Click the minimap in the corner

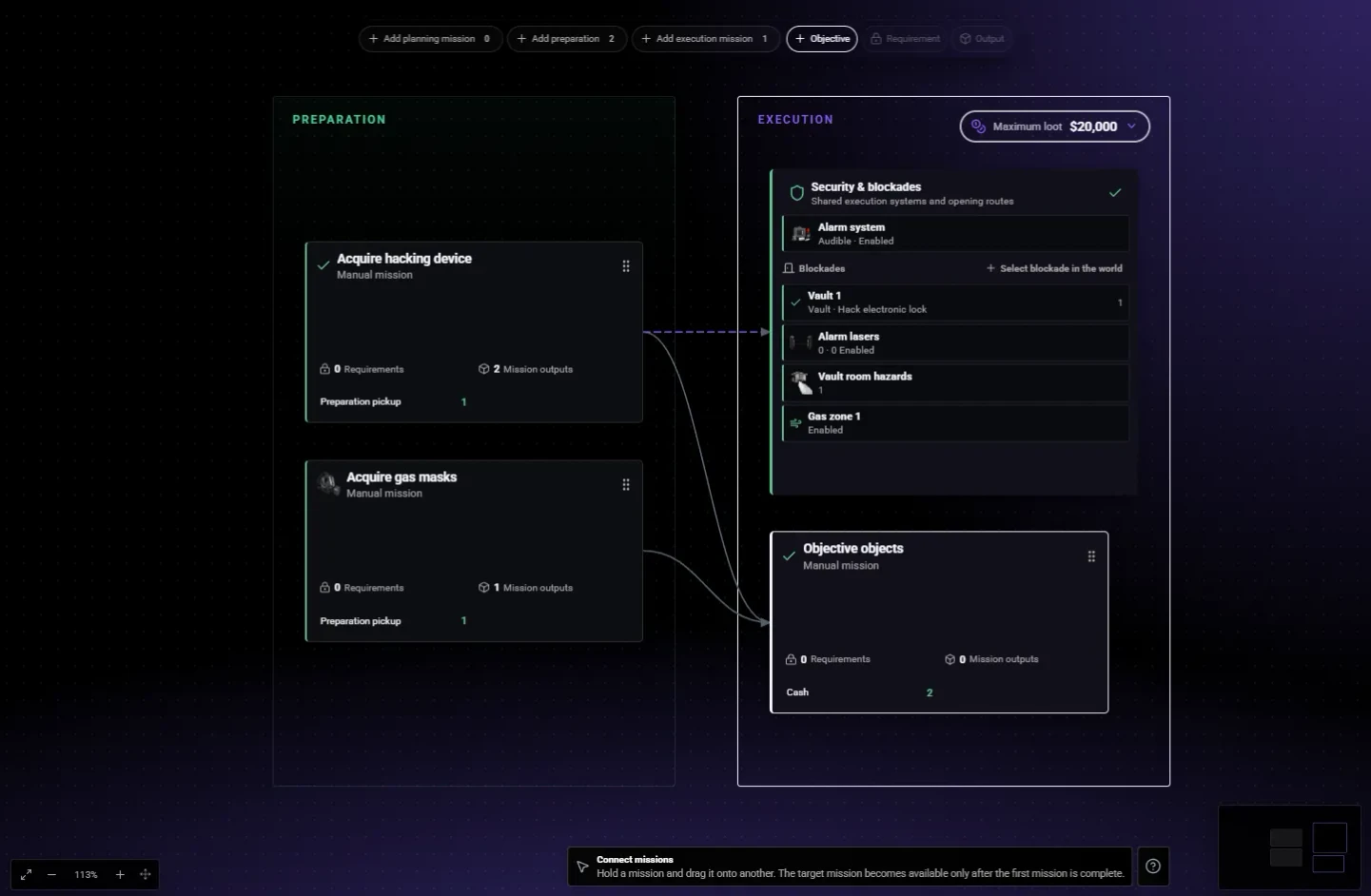point(1289,847)
